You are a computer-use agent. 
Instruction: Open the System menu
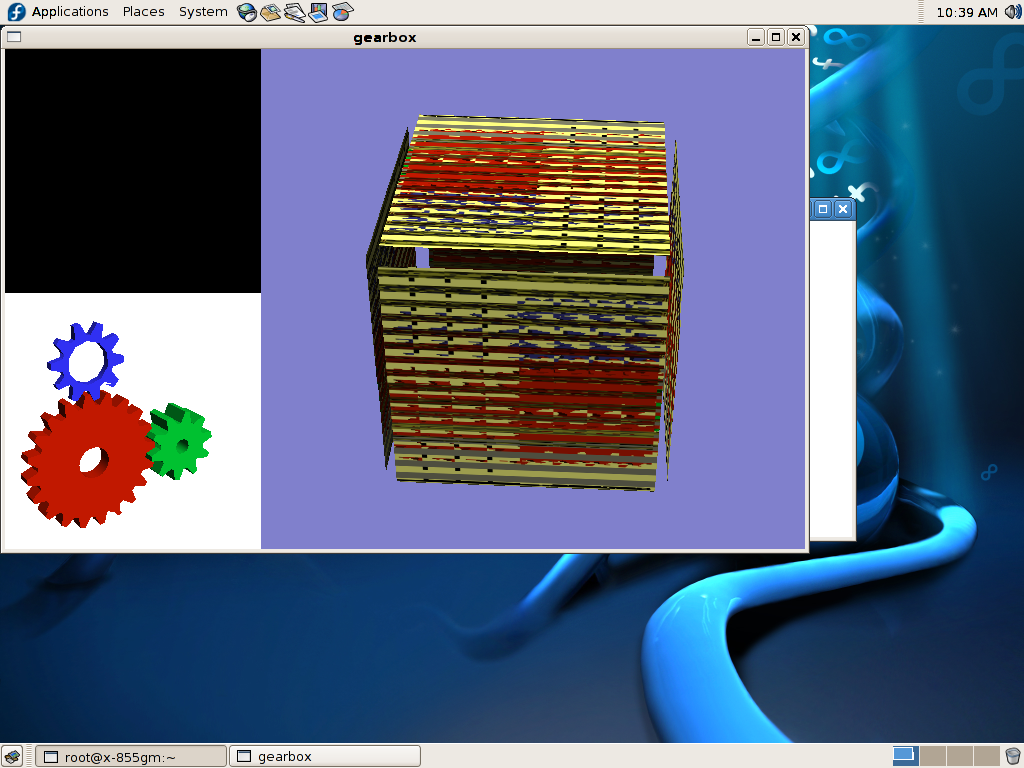(x=203, y=12)
